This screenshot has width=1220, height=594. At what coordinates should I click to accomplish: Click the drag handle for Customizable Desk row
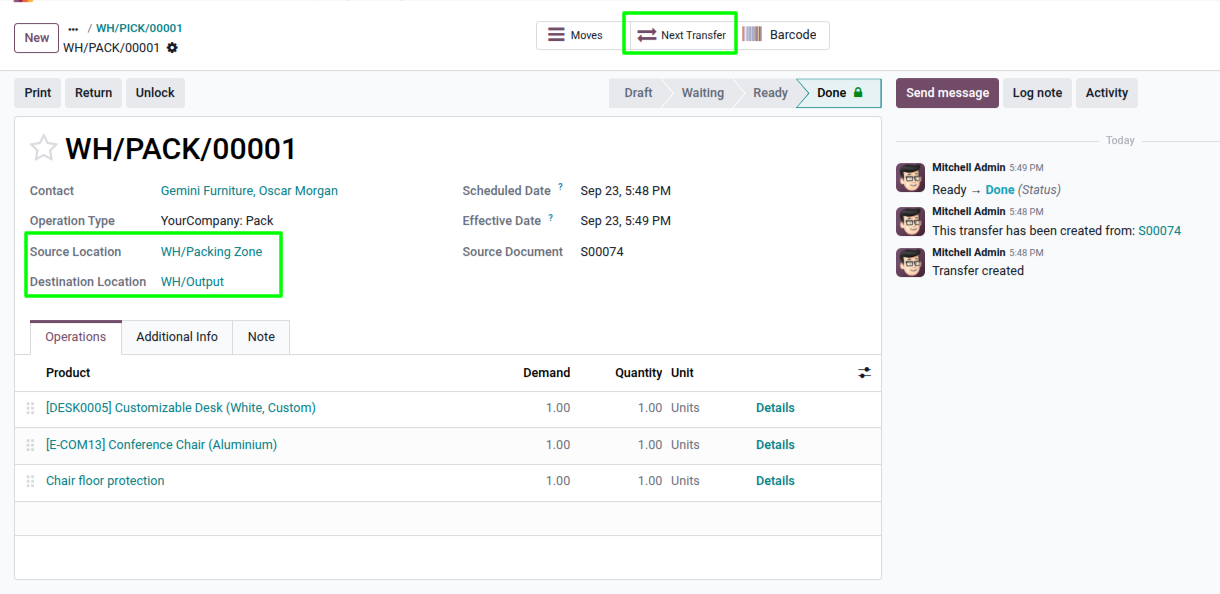pos(30,408)
